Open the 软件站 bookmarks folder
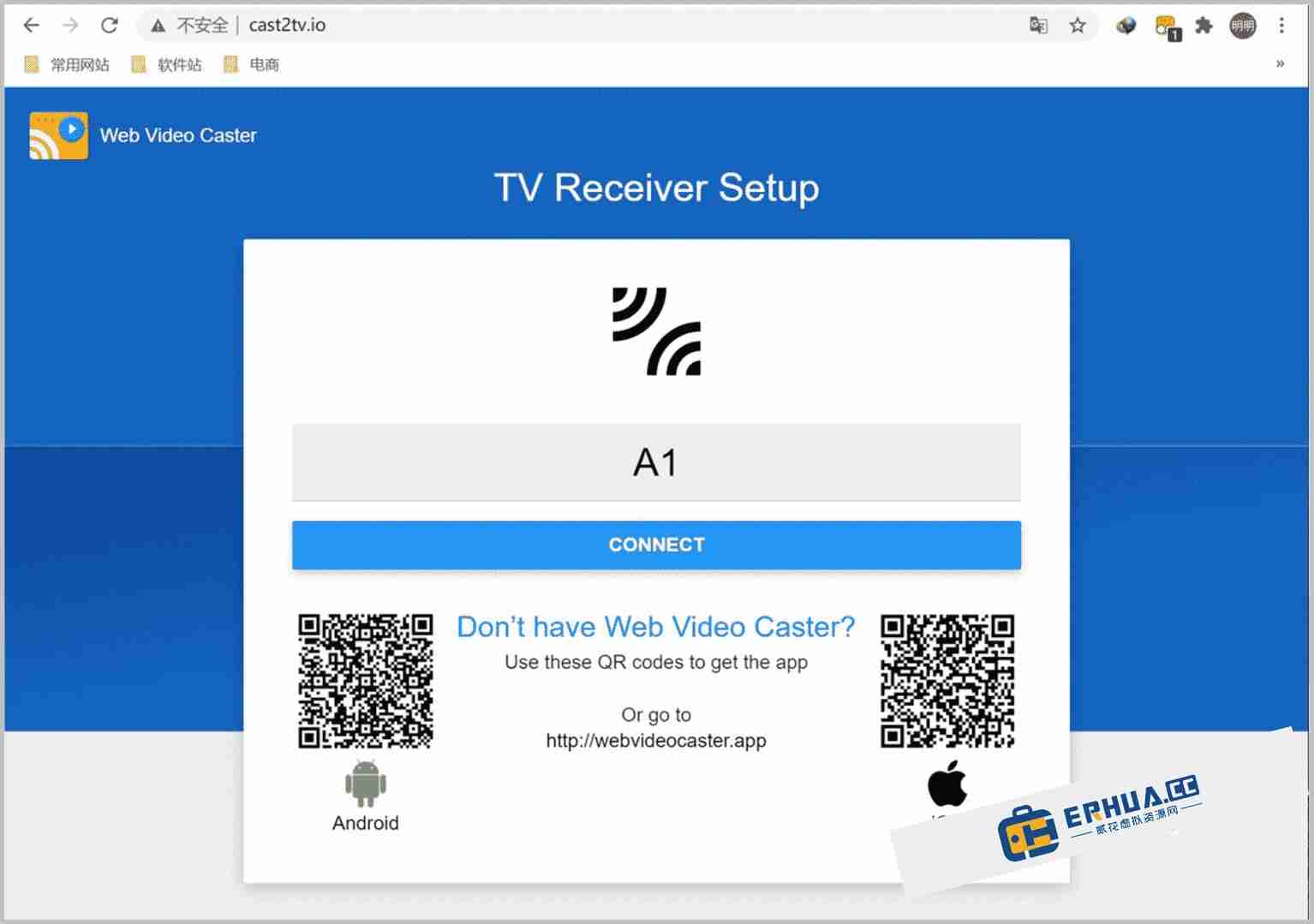This screenshot has width=1314, height=924. [166, 64]
